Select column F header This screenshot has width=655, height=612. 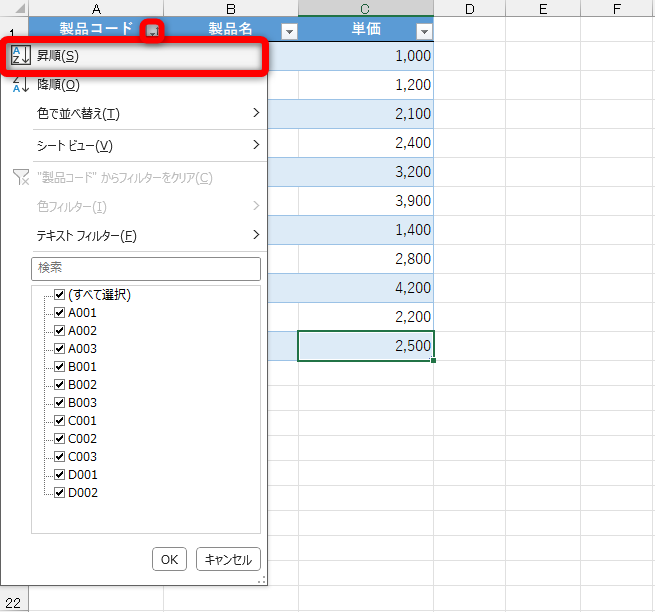pos(617,8)
